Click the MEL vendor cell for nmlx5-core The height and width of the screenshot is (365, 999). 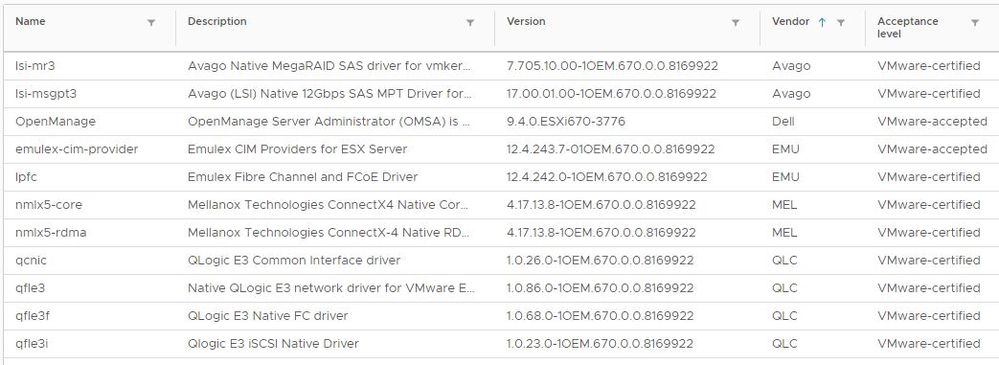pos(784,204)
